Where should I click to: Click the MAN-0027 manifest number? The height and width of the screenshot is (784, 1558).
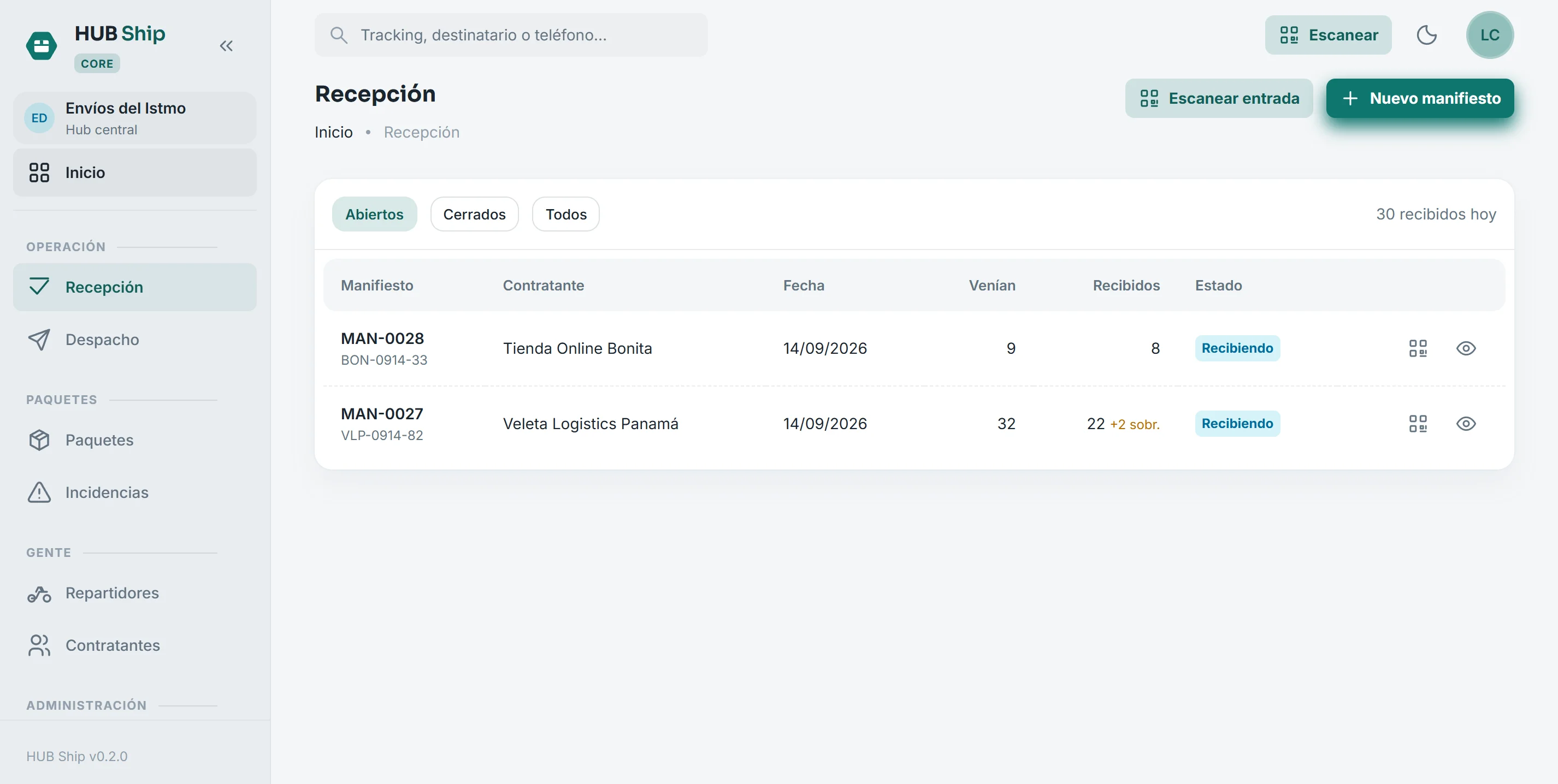(382, 414)
